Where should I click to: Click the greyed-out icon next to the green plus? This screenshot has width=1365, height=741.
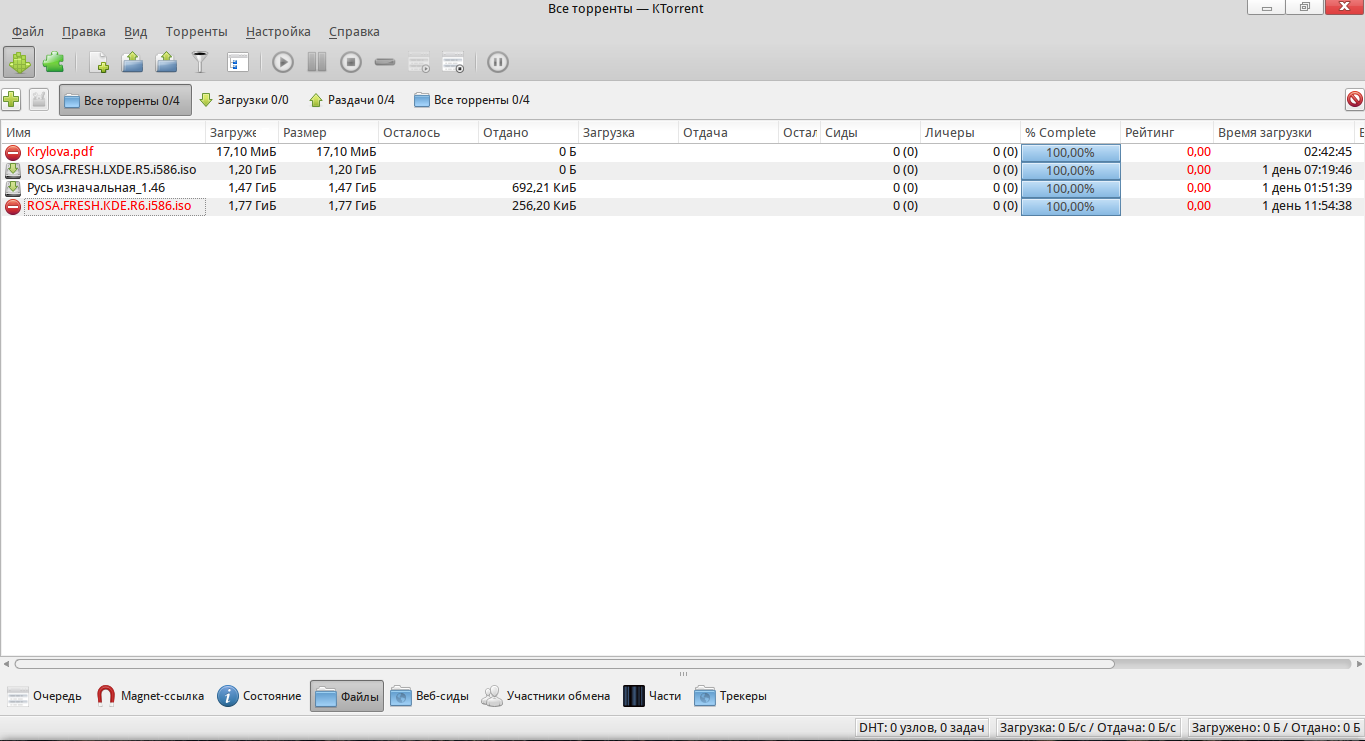pyautogui.click(x=39, y=99)
